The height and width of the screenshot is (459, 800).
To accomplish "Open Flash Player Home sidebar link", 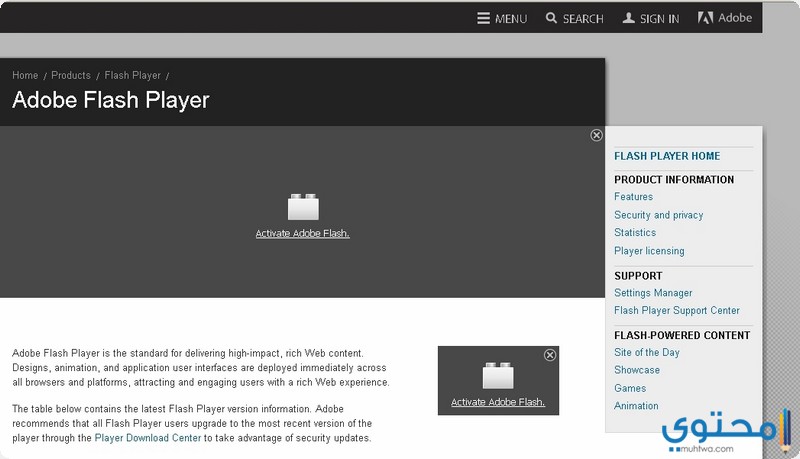I will (667, 156).
